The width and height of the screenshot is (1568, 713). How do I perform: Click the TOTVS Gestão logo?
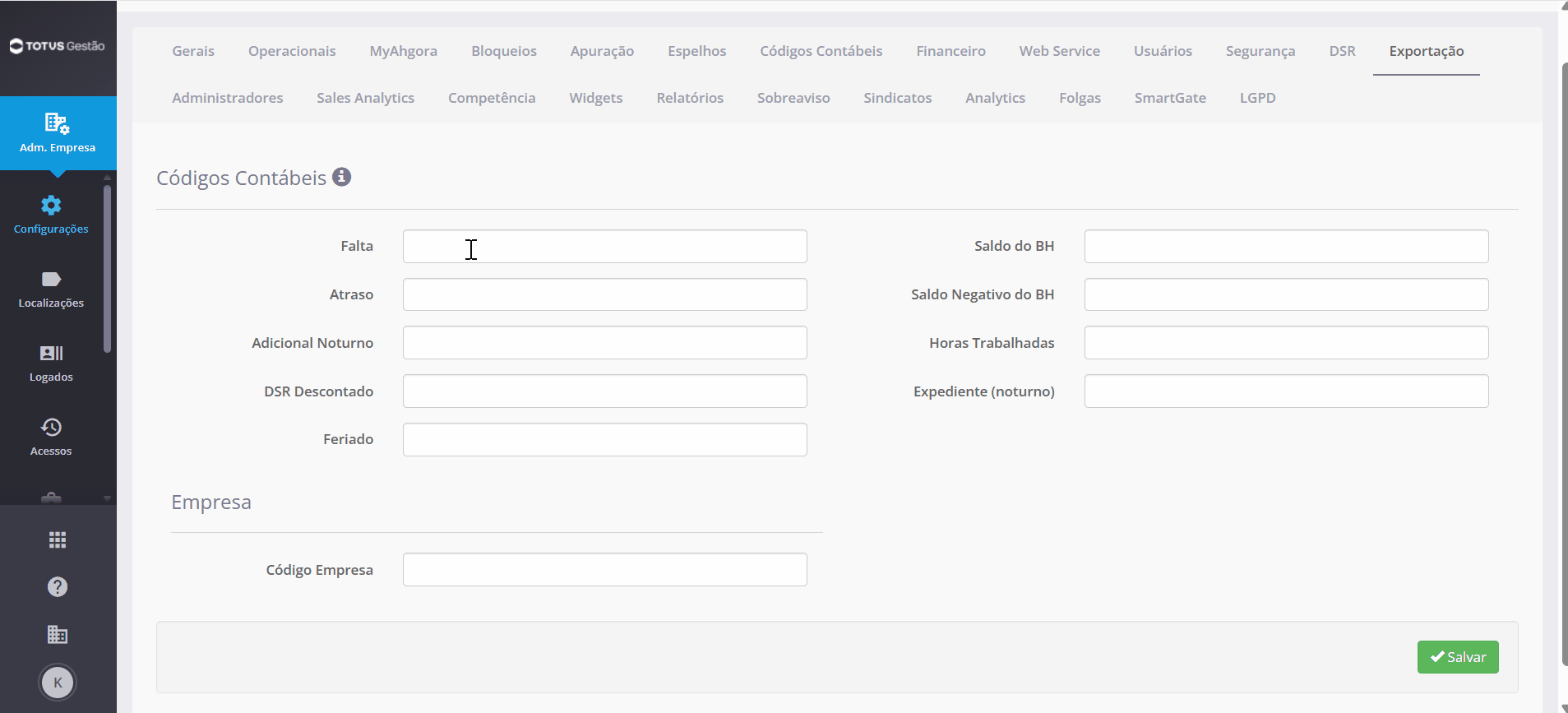point(58,46)
